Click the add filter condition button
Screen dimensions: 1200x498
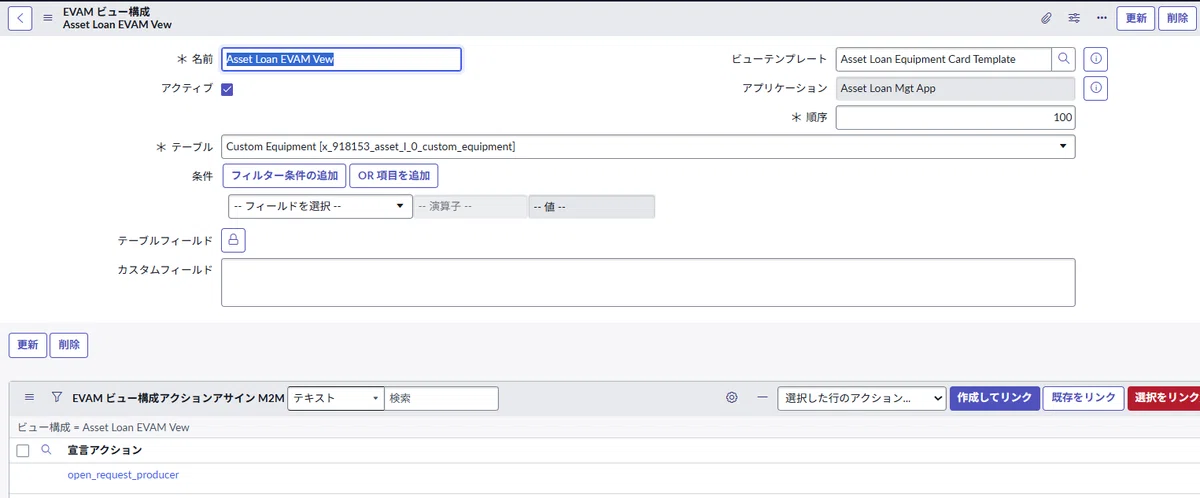coord(283,176)
